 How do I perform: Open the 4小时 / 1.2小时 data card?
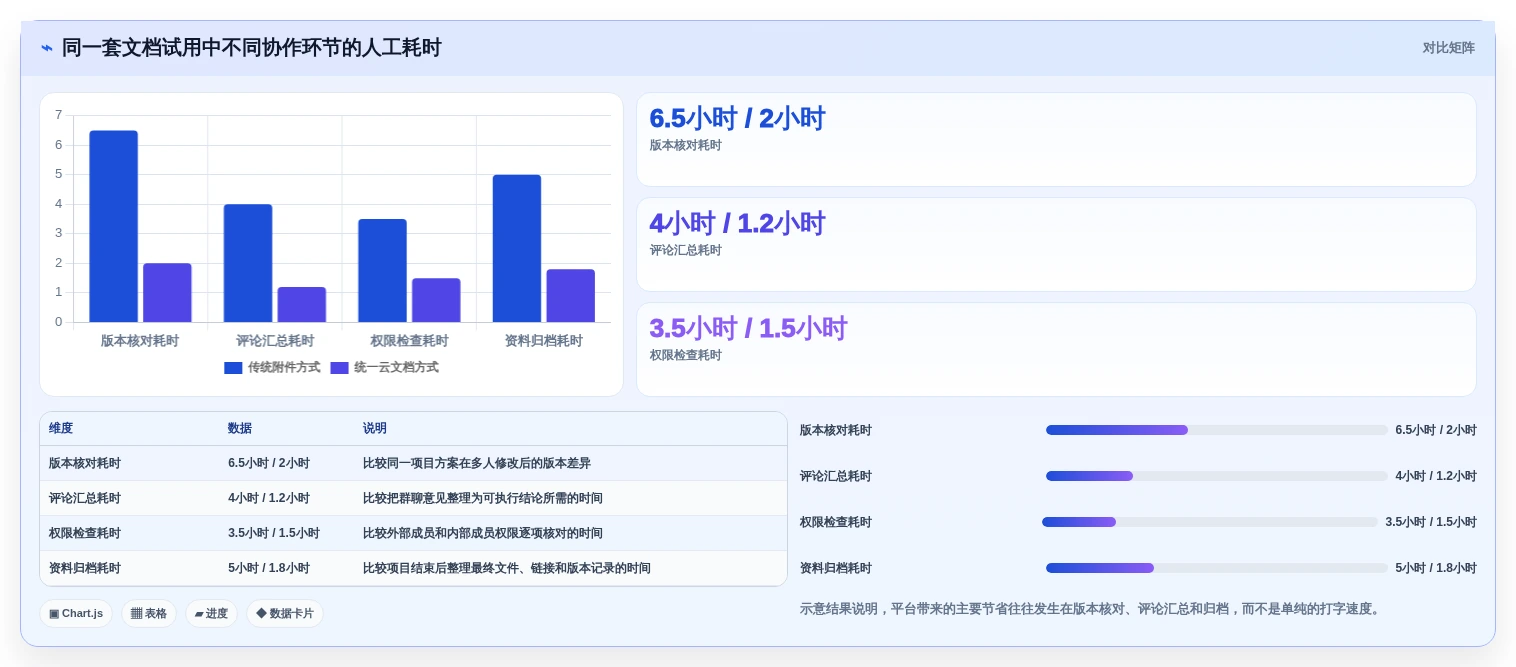[1056, 245]
